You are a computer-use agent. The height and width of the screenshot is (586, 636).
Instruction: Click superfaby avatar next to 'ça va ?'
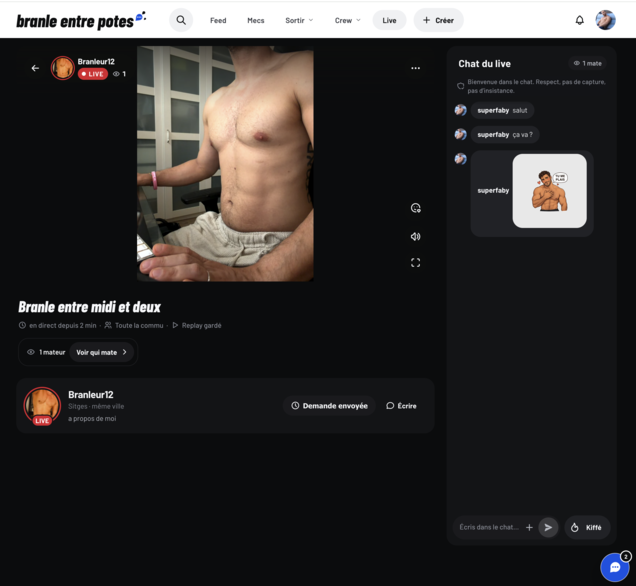[460, 134]
